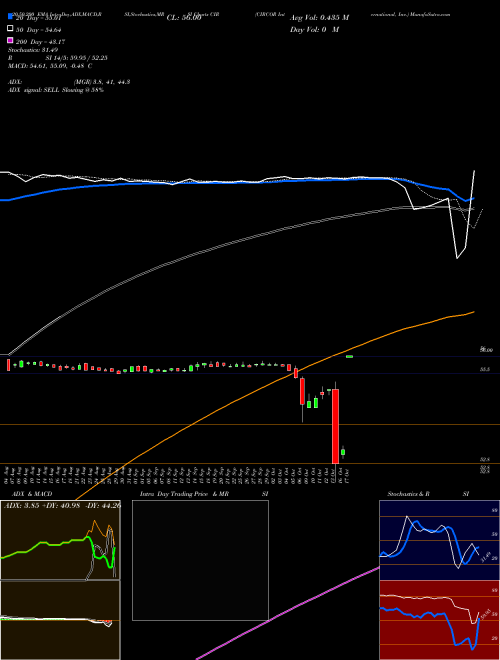Click the green mark at the 56.00 price level
The image size is (500, 660).
(x=349, y=357)
